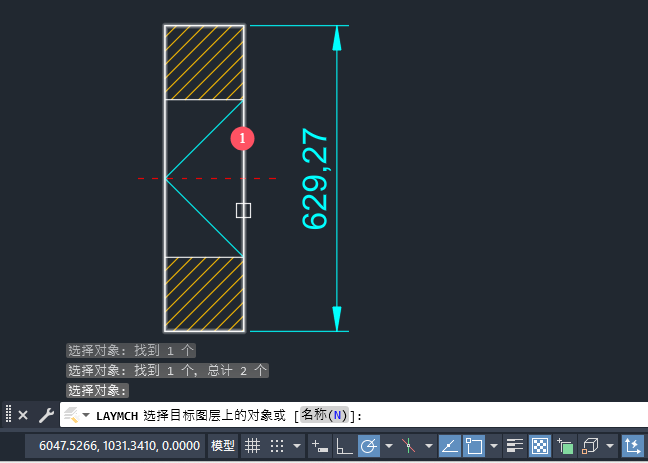Toggle 3D object snap cube icon
The height and width of the screenshot is (463, 648).
click(x=590, y=446)
